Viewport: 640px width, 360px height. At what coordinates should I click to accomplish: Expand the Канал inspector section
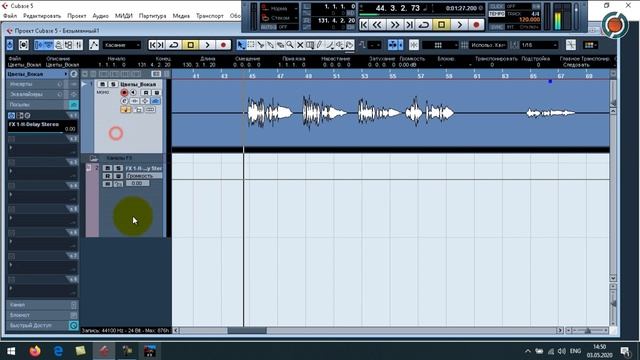click(x=42, y=305)
